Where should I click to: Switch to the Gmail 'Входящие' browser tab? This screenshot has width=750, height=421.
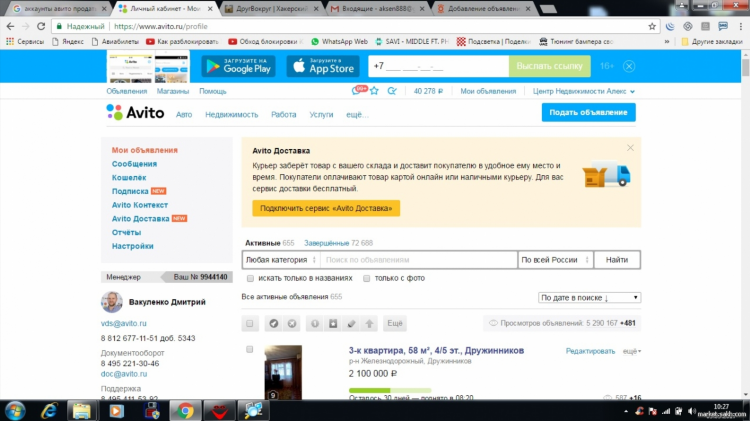(378, 9)
